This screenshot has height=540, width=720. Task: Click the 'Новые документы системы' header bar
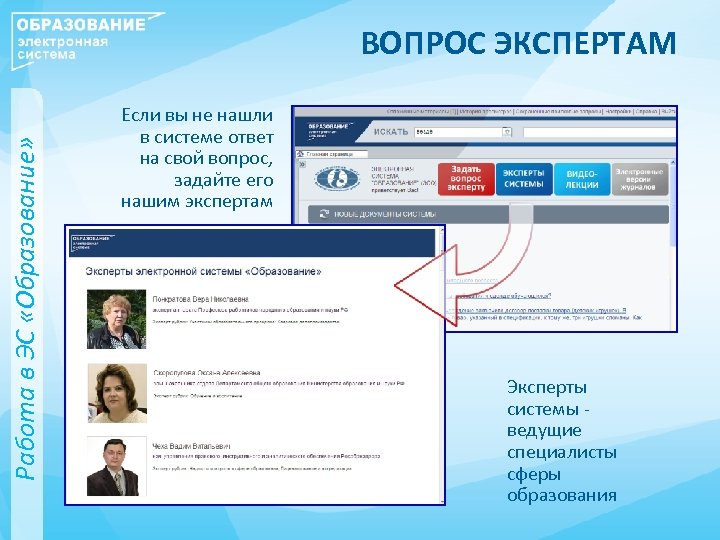coord(488,214)
